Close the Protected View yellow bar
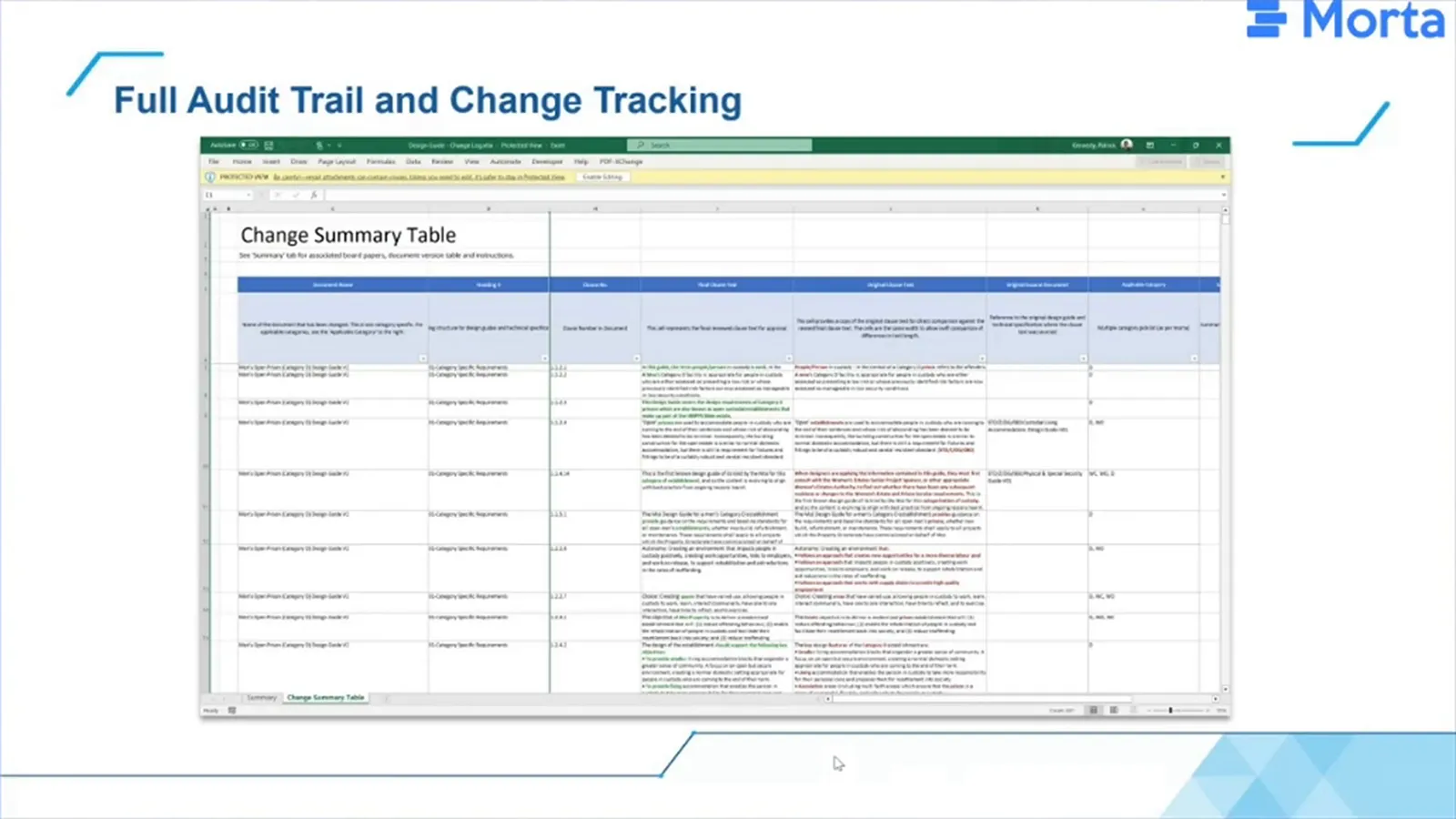 pos(1222,177)
